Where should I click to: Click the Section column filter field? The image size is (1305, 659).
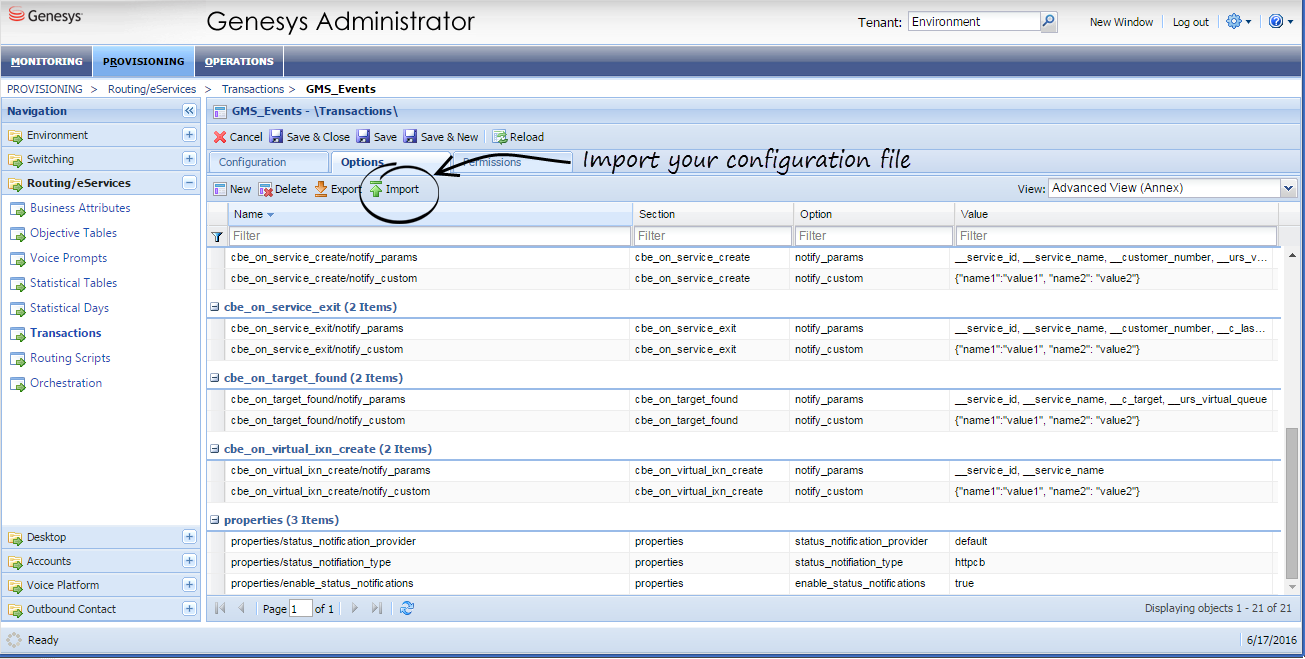tap(712, 236)
